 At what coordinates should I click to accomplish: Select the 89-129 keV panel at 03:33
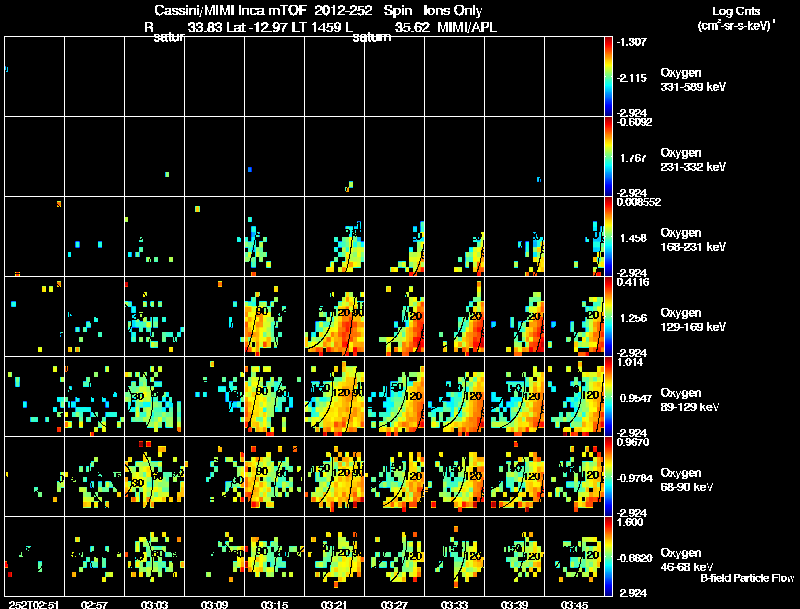point(454,397)
